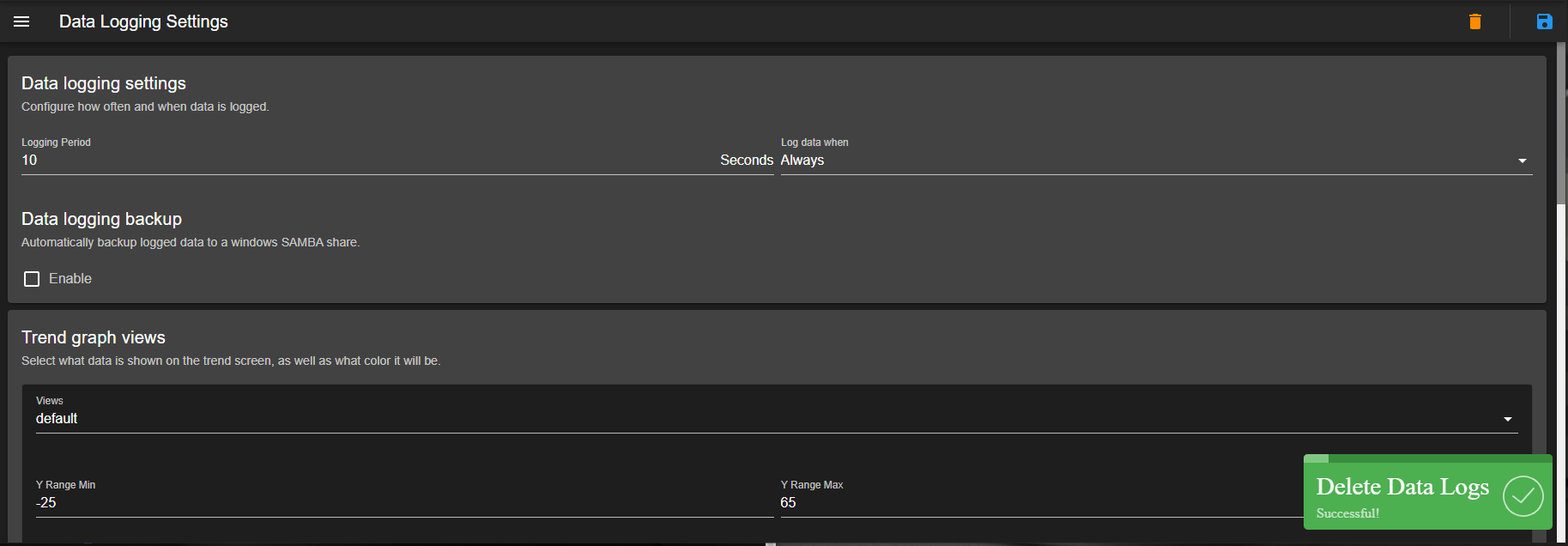Click the blue floppy disk save icon

click(1544, 21)
